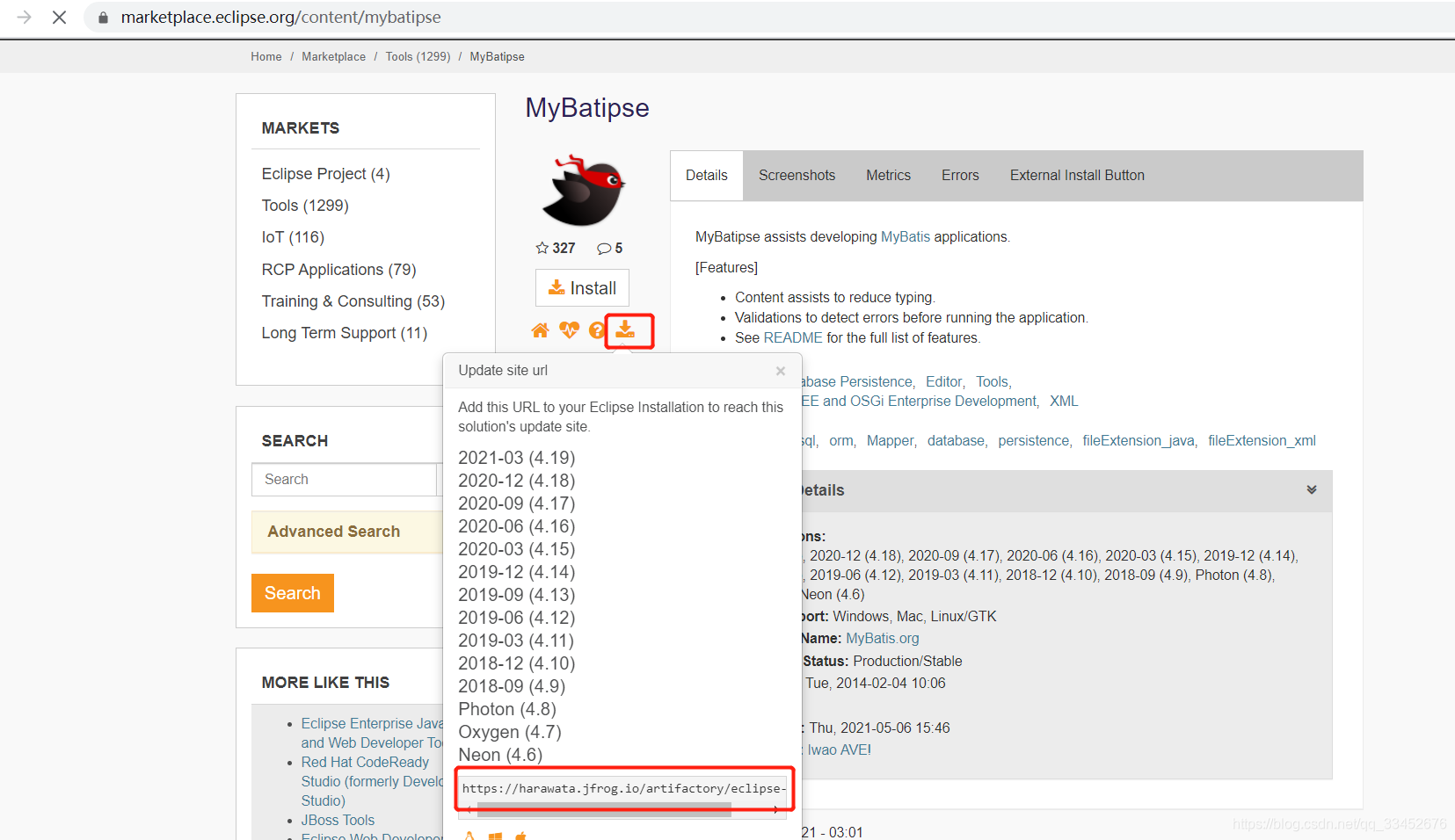Click the fileExtension_java tag

(1139, 441)
